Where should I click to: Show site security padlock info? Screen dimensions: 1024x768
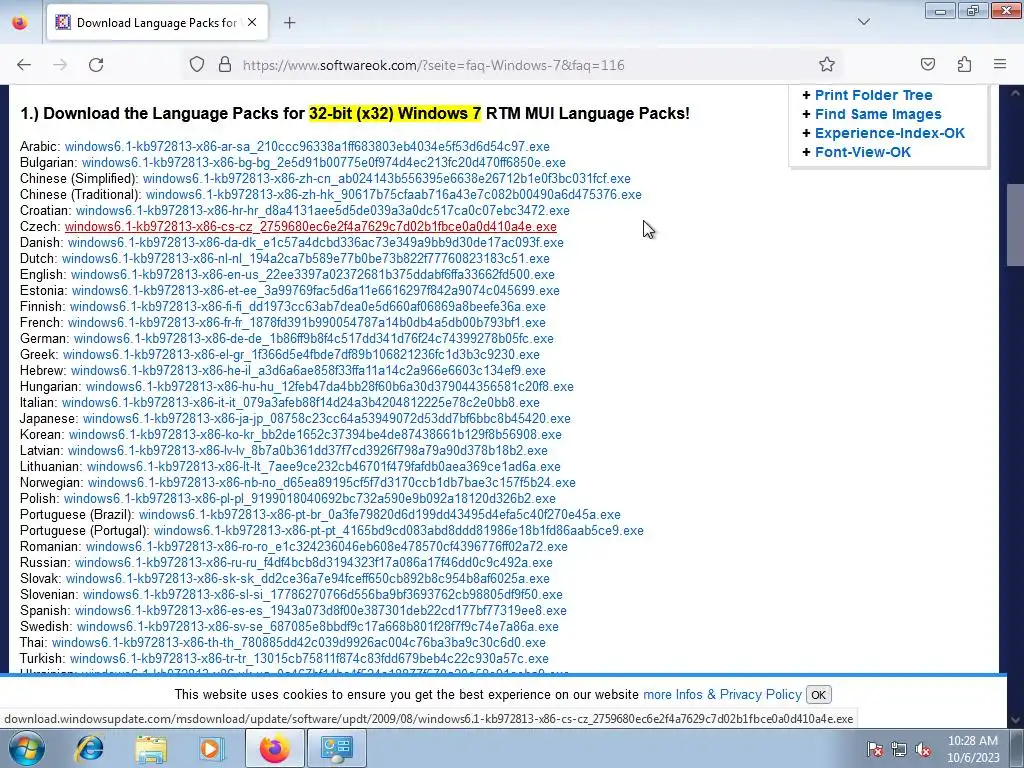[225, 65]
